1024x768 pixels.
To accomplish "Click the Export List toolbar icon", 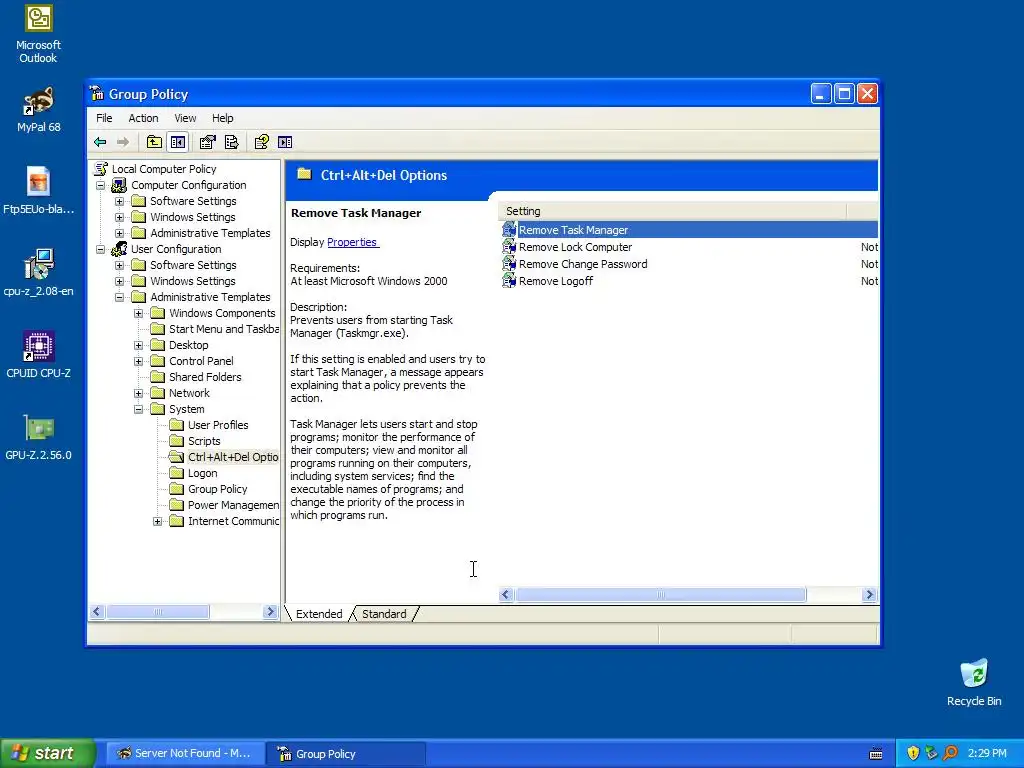I will click(x=232, y=142).
